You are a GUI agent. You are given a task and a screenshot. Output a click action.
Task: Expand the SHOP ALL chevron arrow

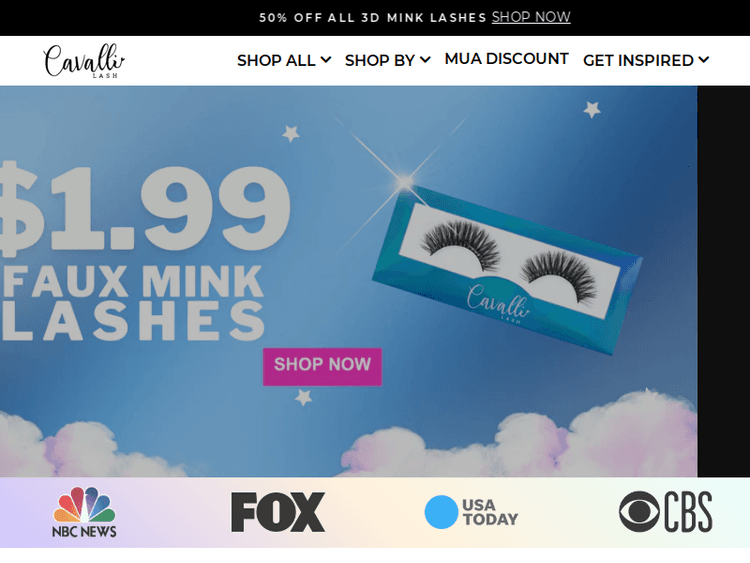(x=326, y=60)
